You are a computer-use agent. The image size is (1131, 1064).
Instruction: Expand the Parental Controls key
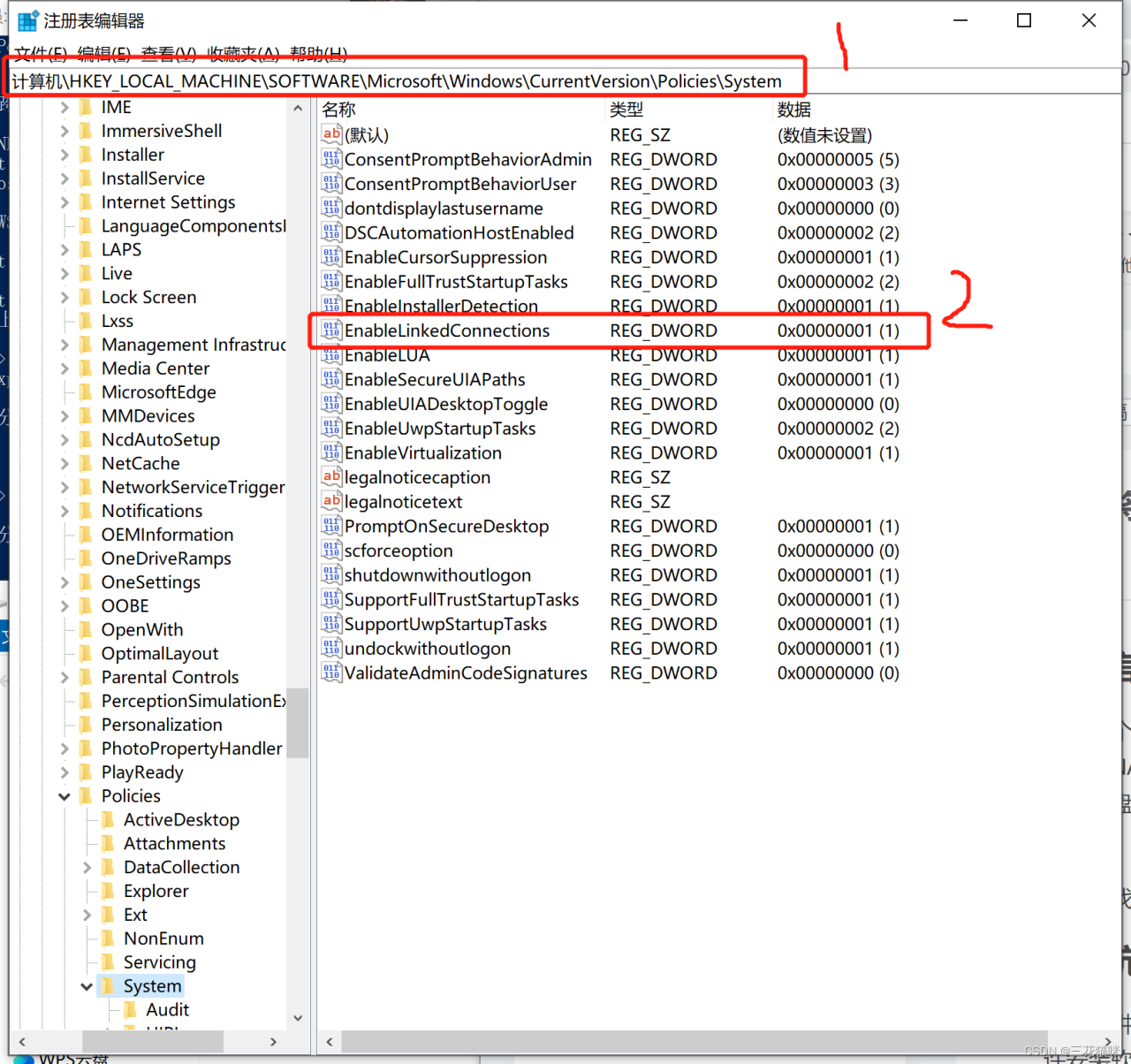point(65,678)
